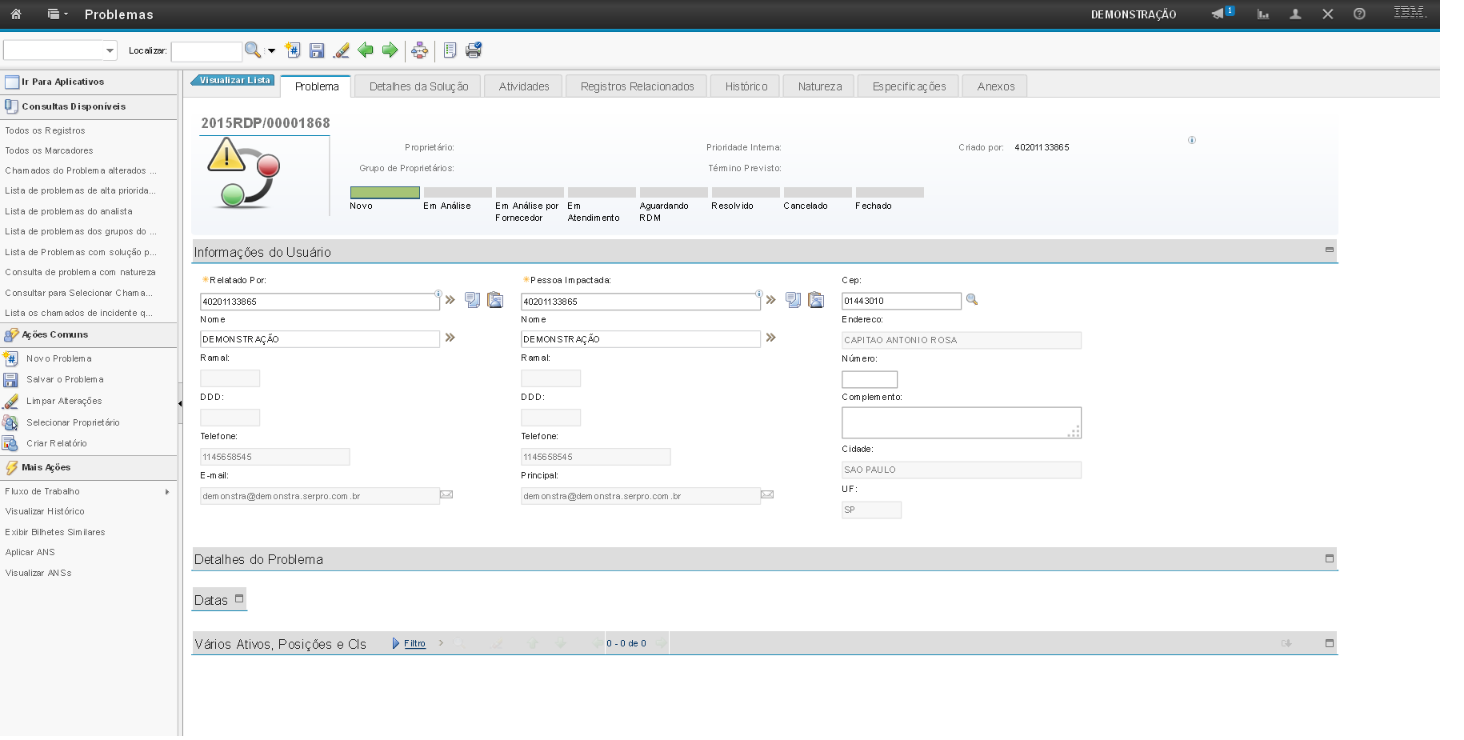Click the Filtro link in assets table

pyautogui.click(x=415, y=644)
